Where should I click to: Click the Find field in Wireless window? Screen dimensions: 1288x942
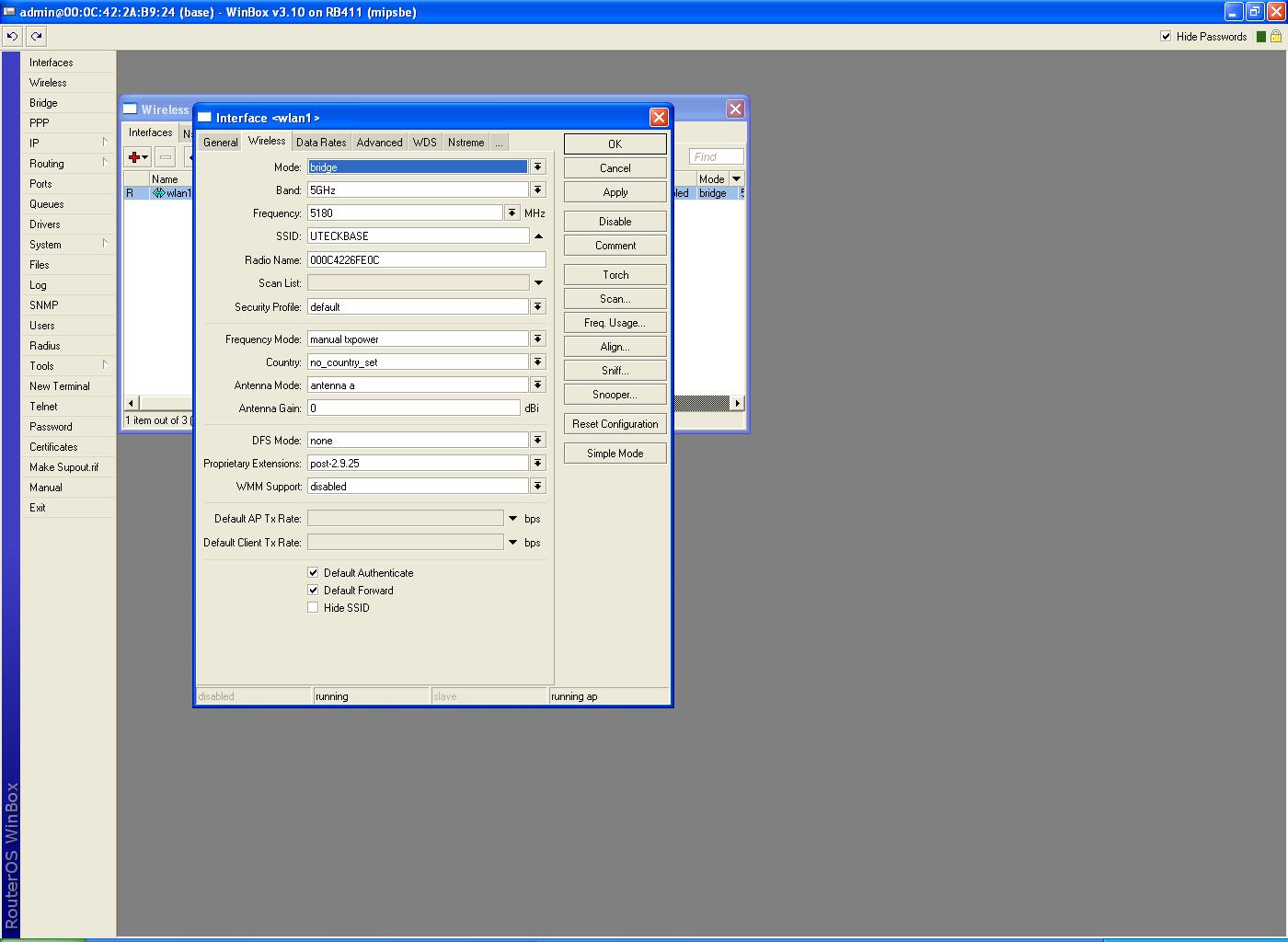click(x=716, y=156)
